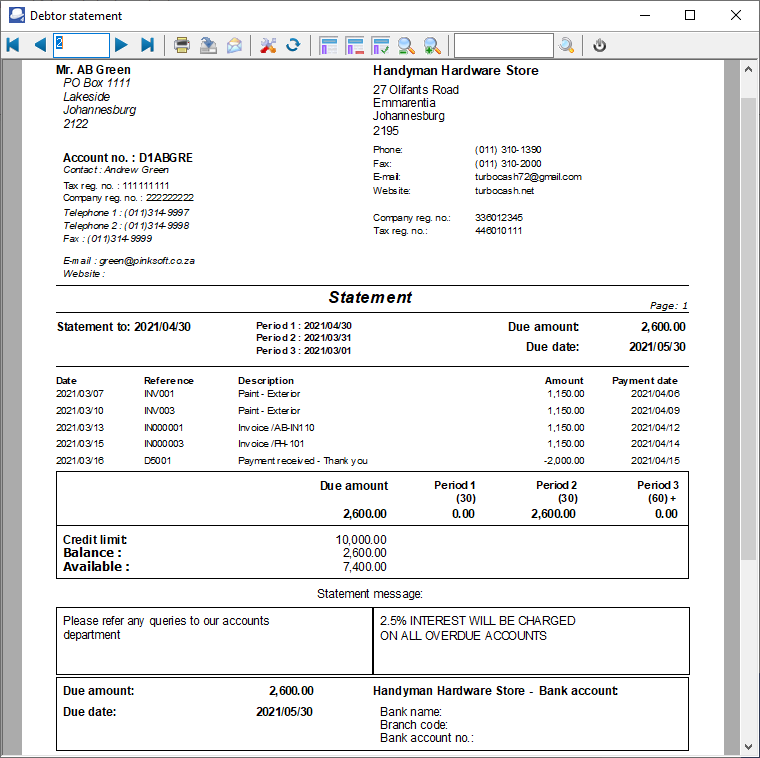760x758 pixels.
Task: Refresh the statement report
Action: [293, 45]
